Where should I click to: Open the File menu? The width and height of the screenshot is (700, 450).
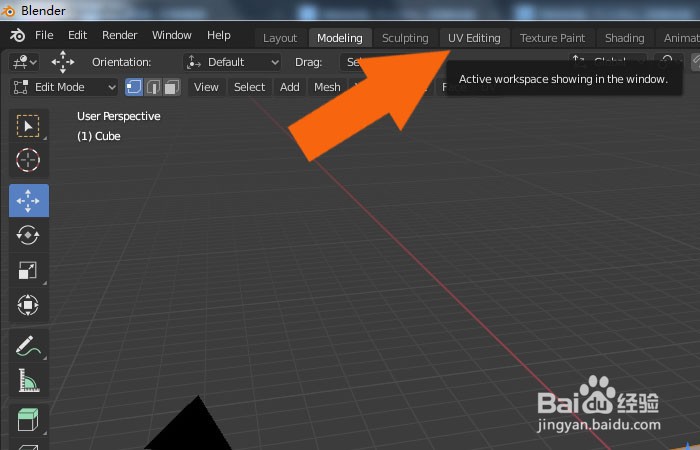44,35
